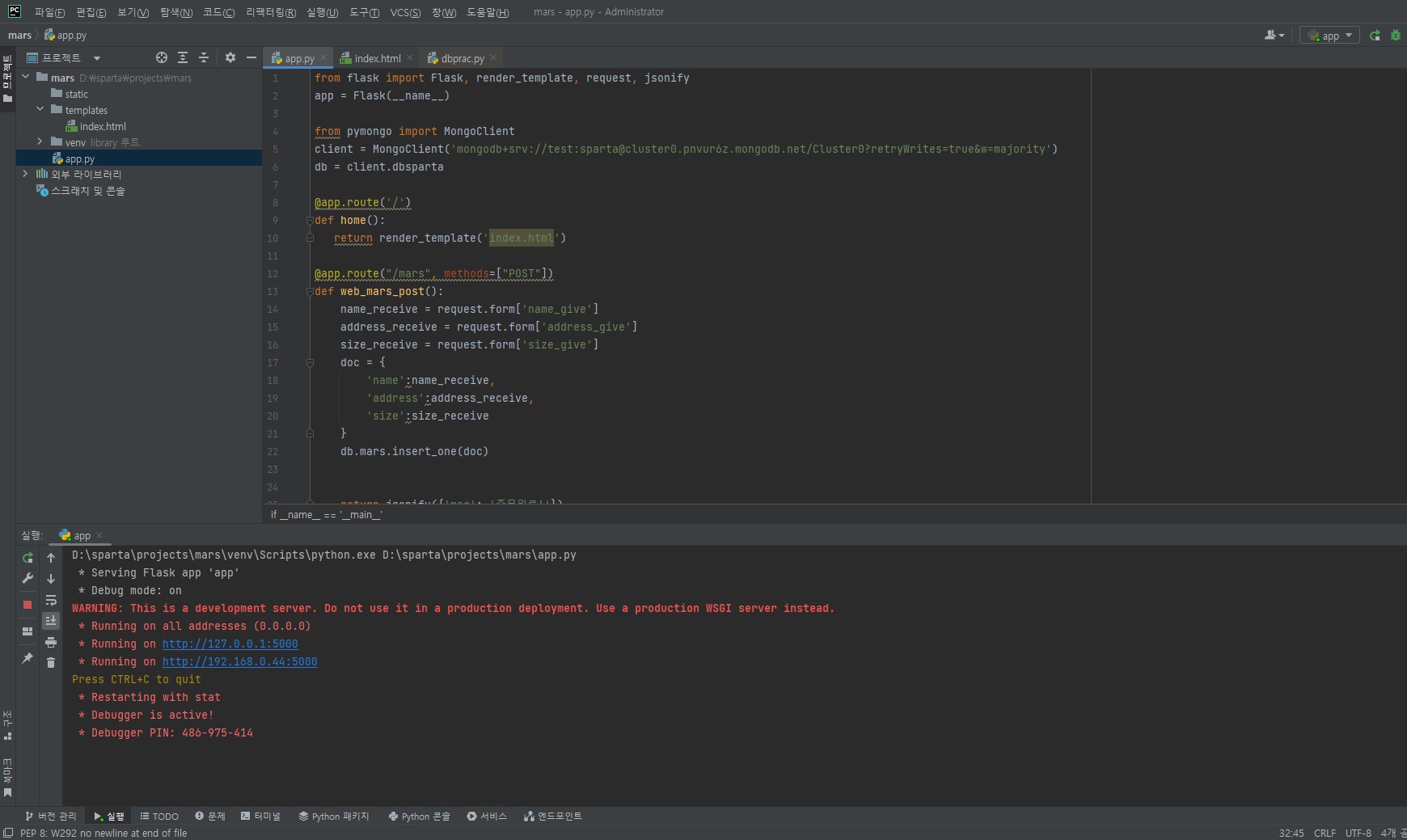Close the dbprac.py editor tab
The image size is (1407, 840).
pos(493,57)
